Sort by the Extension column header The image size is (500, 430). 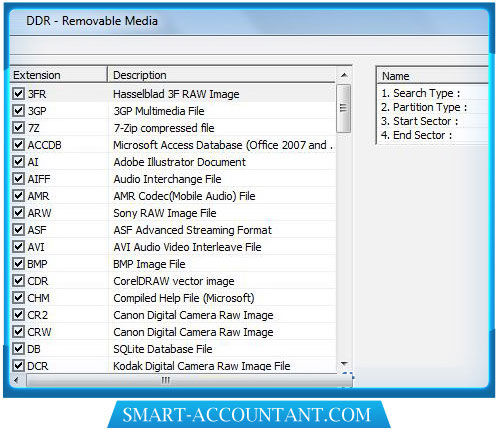coord(59,75)
